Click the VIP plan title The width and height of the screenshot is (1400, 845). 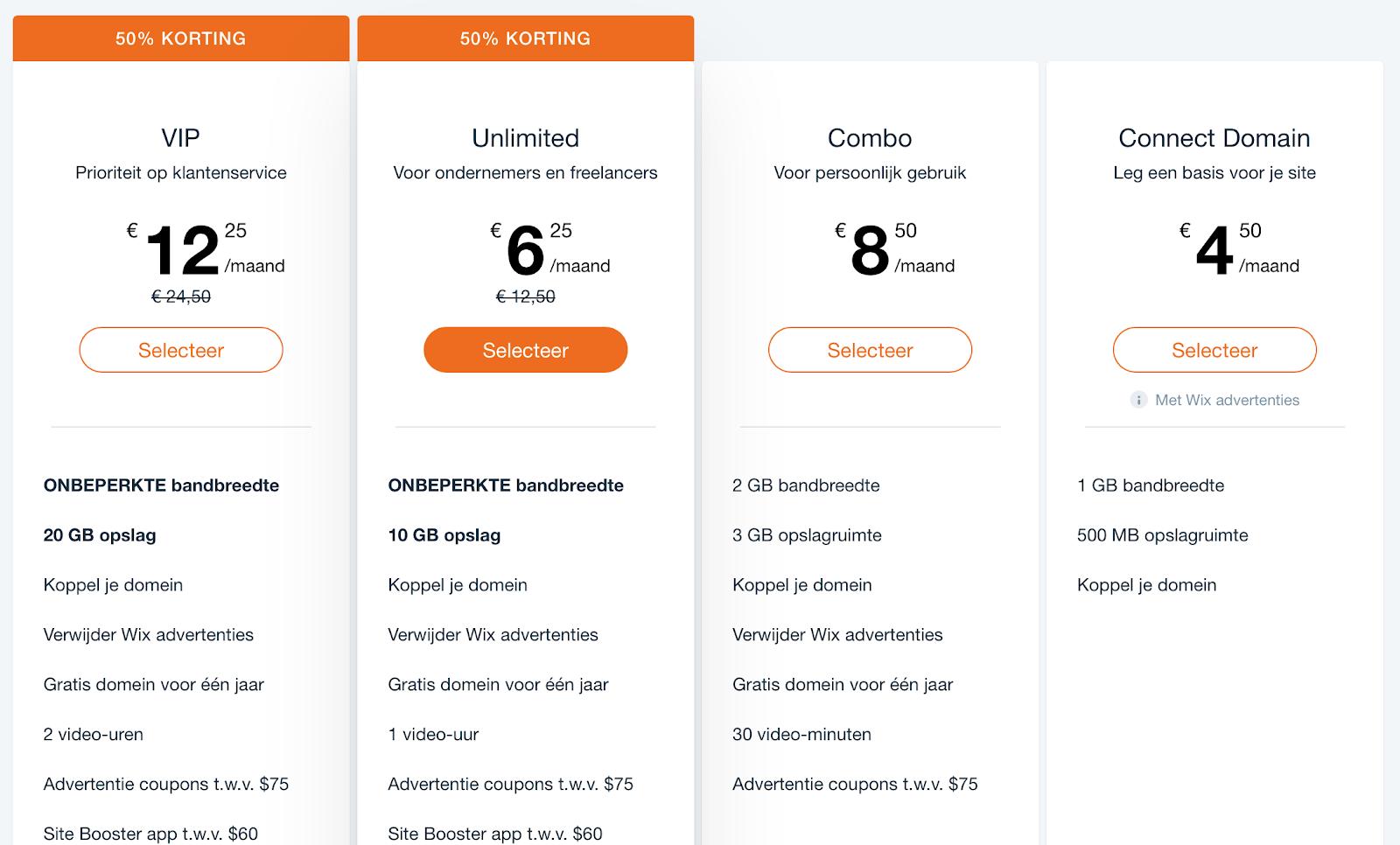pyautogui.click(x=181, y=138)
